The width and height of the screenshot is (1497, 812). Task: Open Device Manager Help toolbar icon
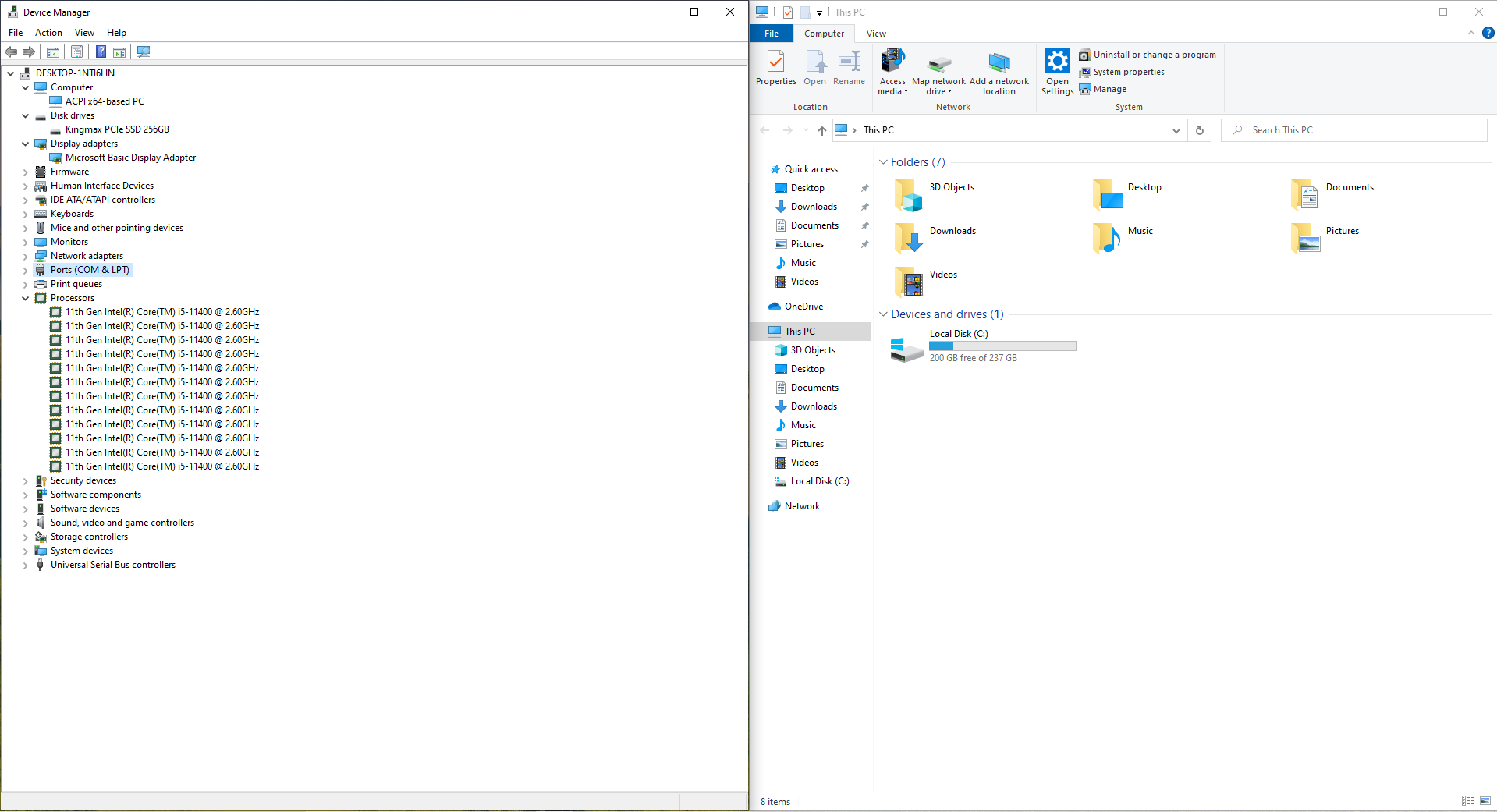point(101,51)
